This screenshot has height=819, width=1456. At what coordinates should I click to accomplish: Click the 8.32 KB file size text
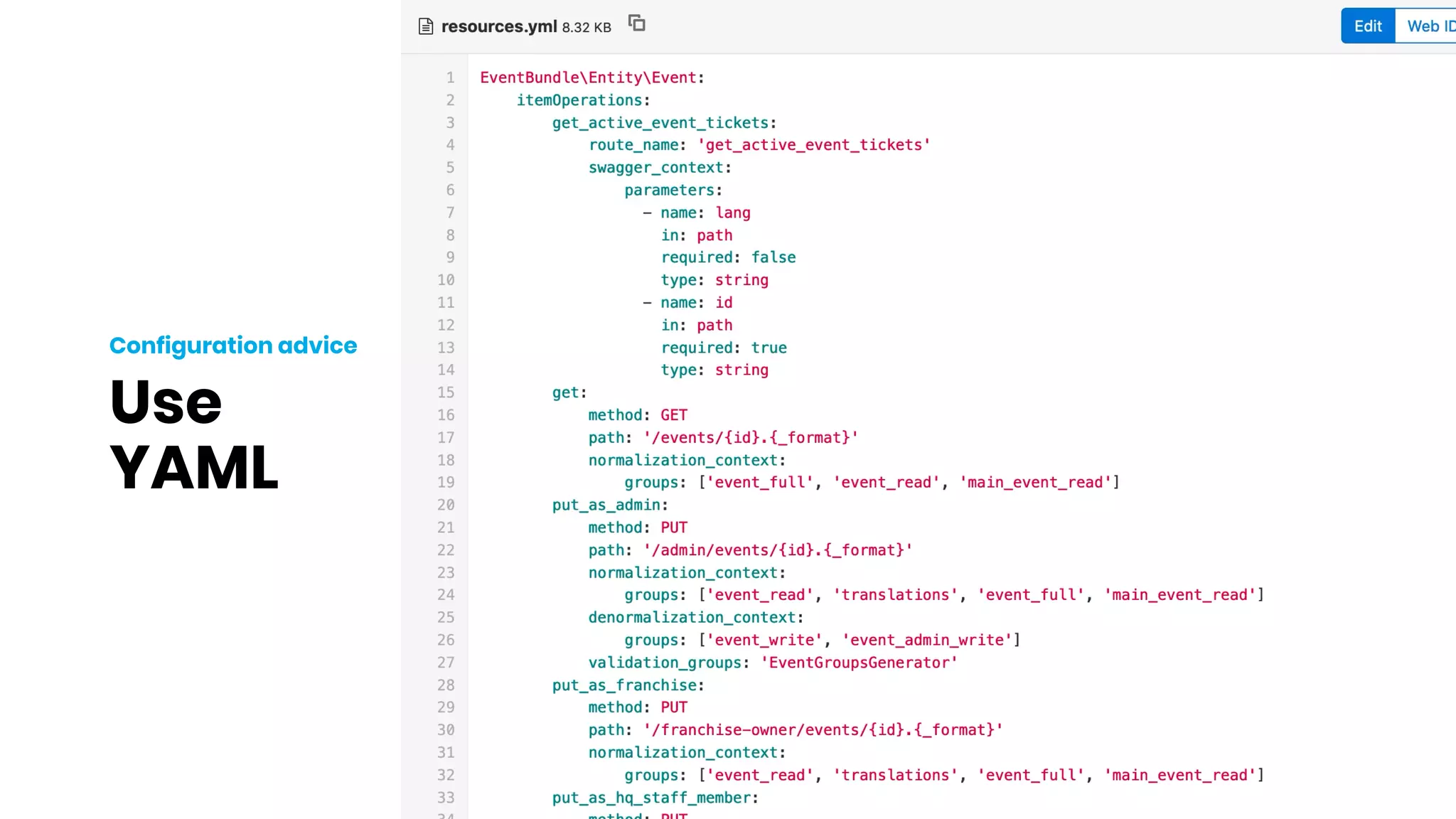587,28
